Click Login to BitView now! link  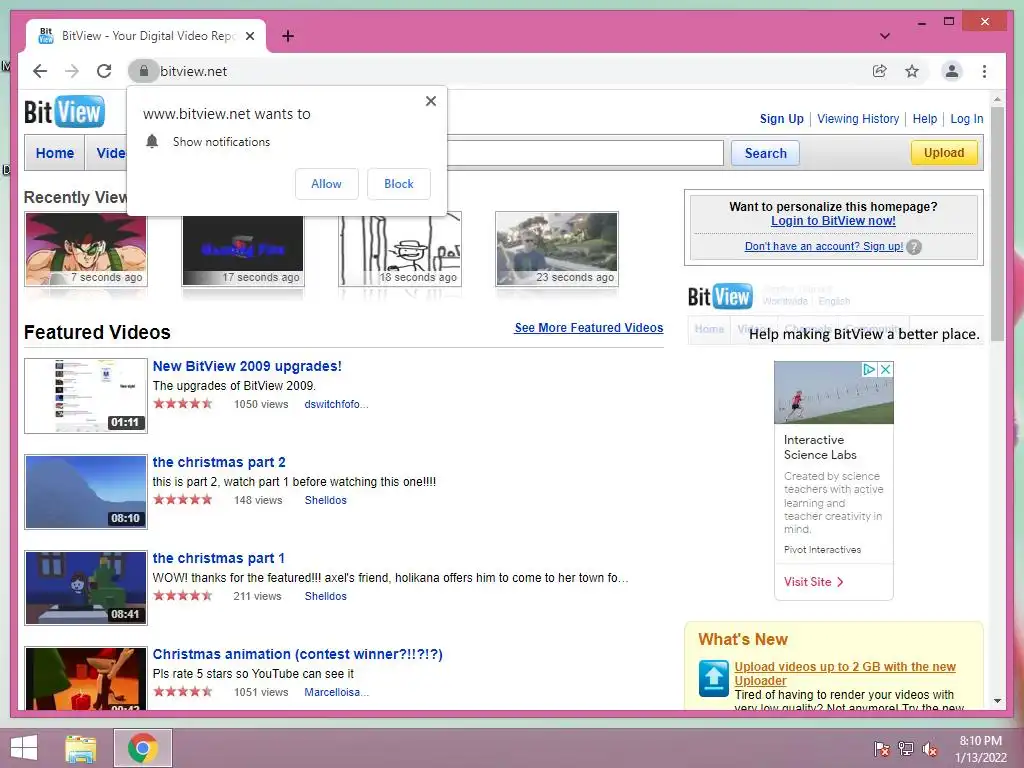833,221
